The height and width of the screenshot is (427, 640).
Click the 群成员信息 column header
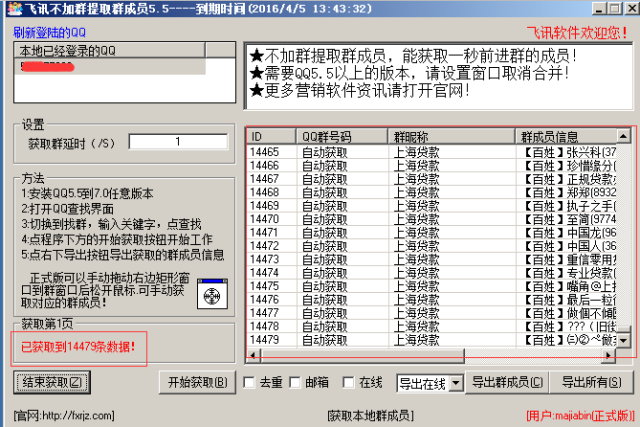(x=566, y=136)
